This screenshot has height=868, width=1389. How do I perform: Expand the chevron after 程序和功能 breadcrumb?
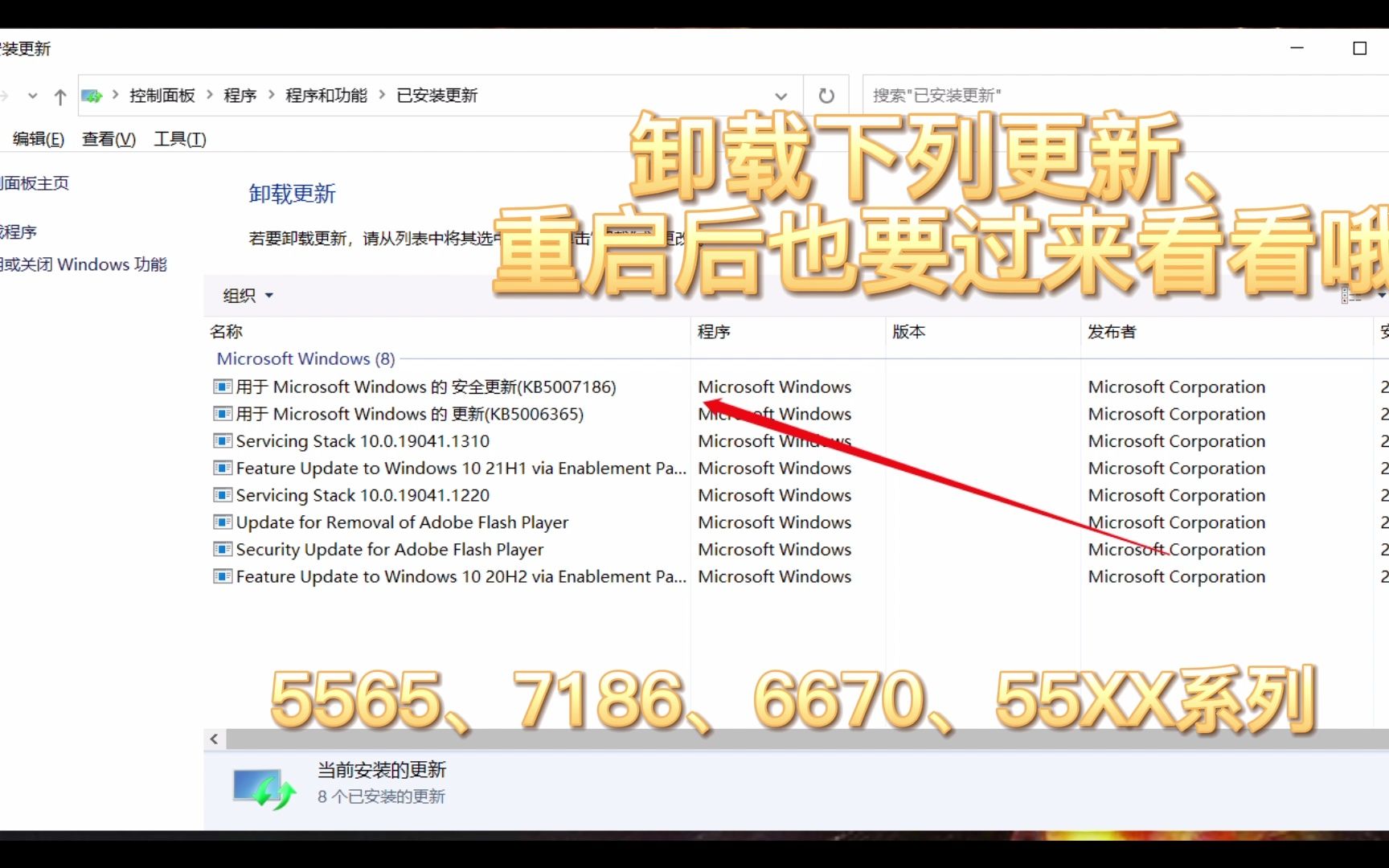pos(382,95)
